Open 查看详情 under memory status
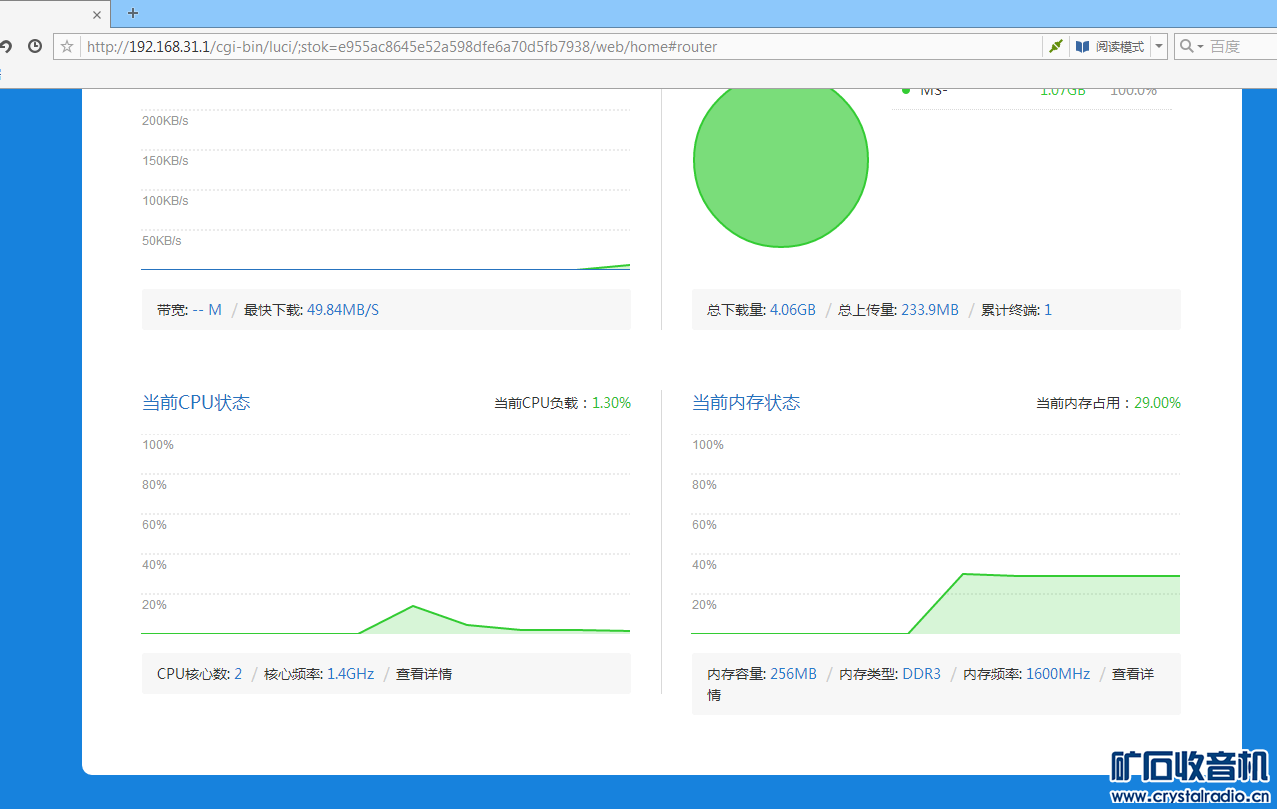The width and height of the screenshot is (1277, 809). pos(1132,674)
